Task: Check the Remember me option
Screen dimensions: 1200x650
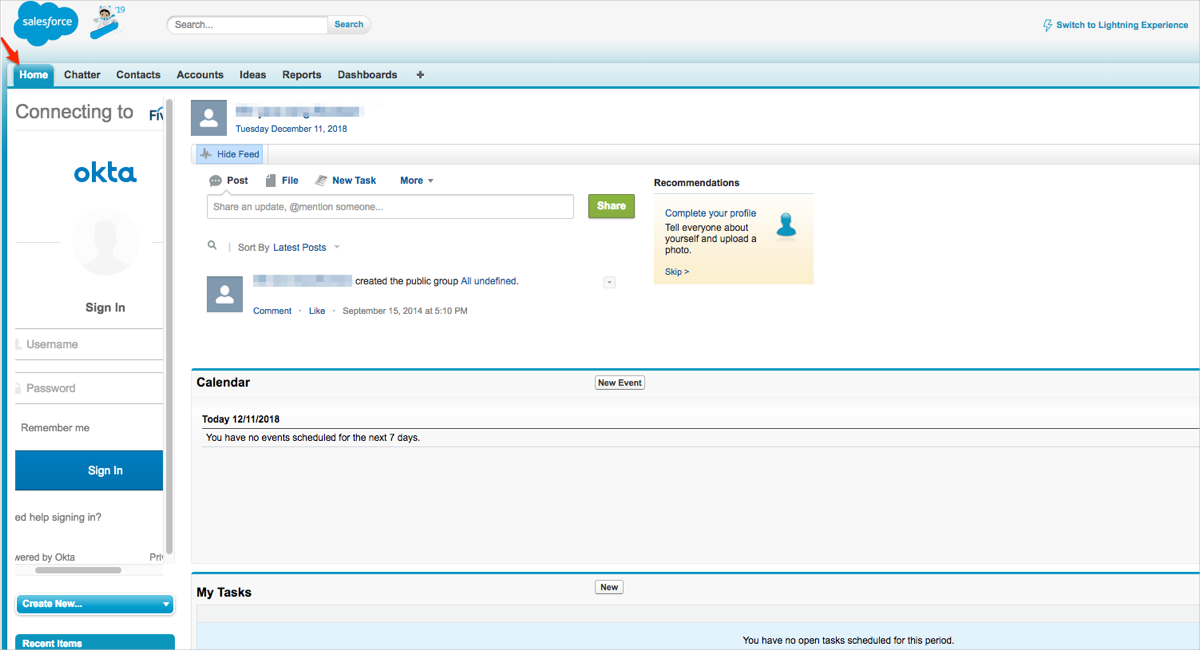Action: [x=54, y=428]
